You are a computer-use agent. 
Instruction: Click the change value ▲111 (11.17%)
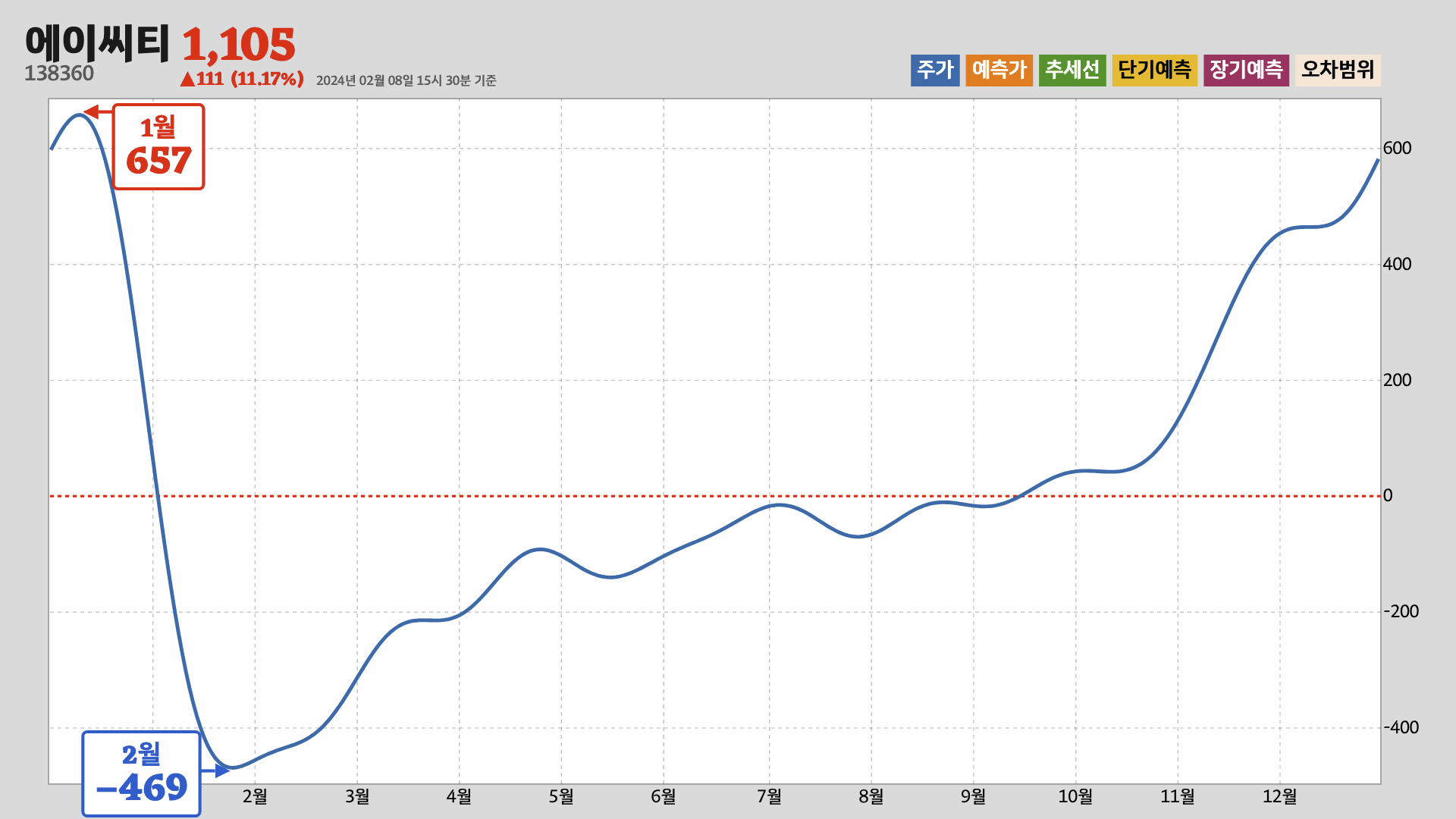242,79
